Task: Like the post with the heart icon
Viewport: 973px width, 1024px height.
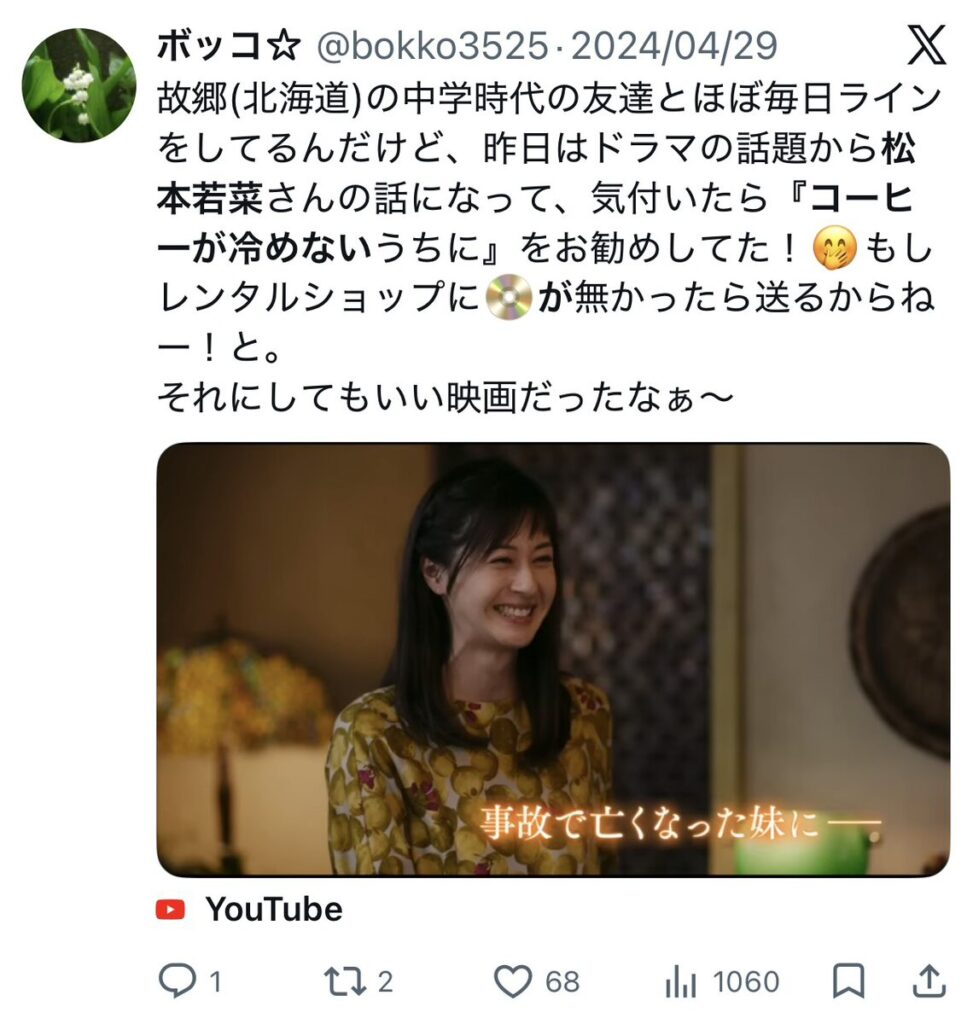Action: click(x=513, y=982)
